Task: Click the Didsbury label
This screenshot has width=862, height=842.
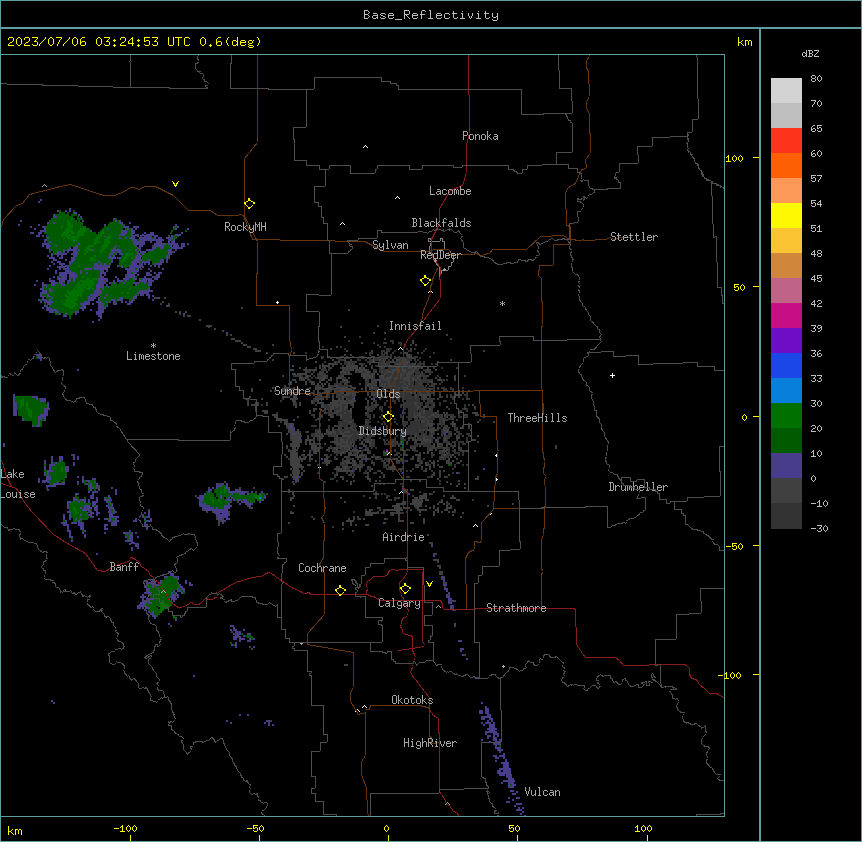Action: pyautogui.click(x=383, y=431)
